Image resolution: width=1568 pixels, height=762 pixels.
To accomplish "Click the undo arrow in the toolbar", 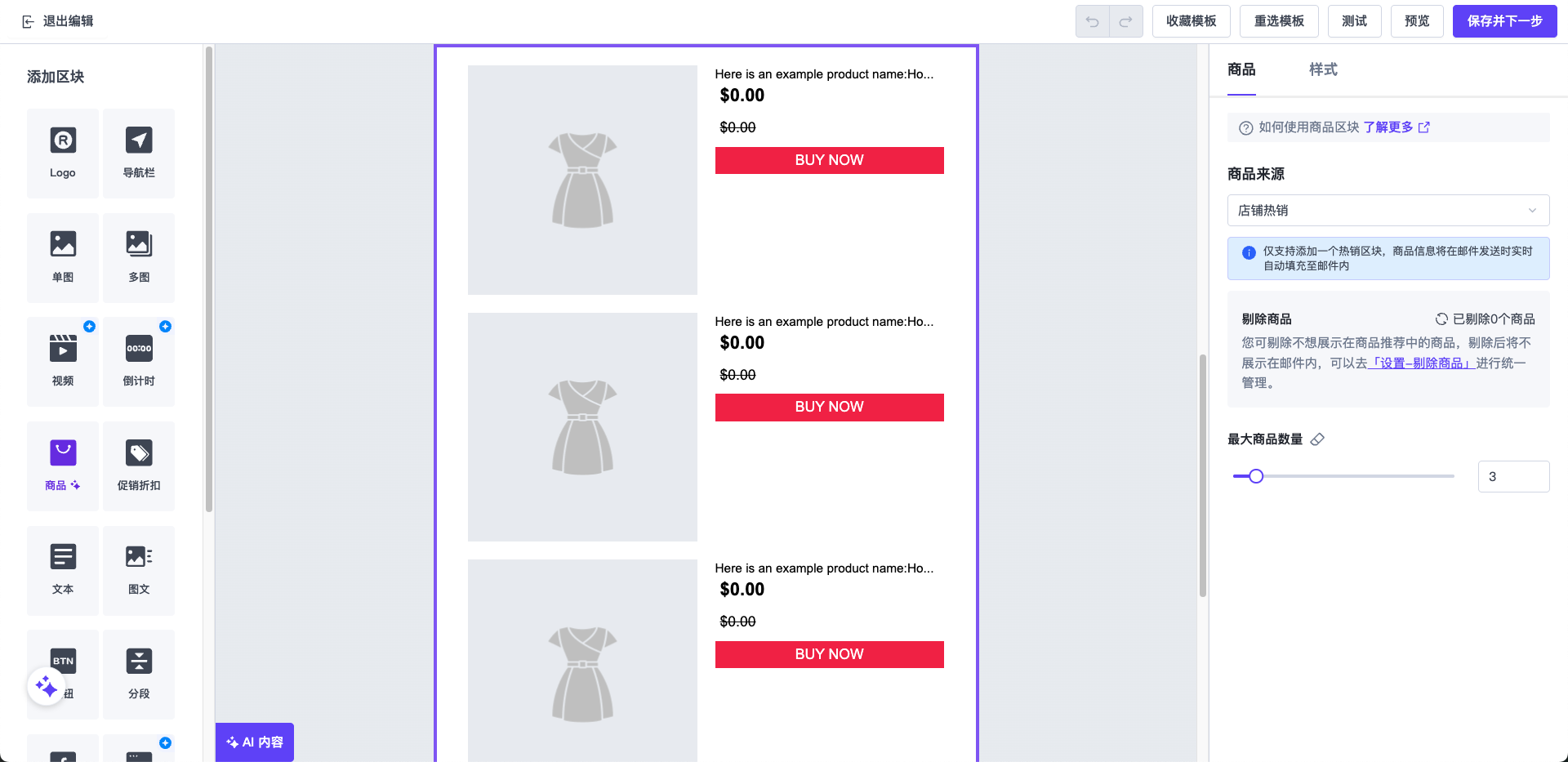I will tap(1093, 21).
